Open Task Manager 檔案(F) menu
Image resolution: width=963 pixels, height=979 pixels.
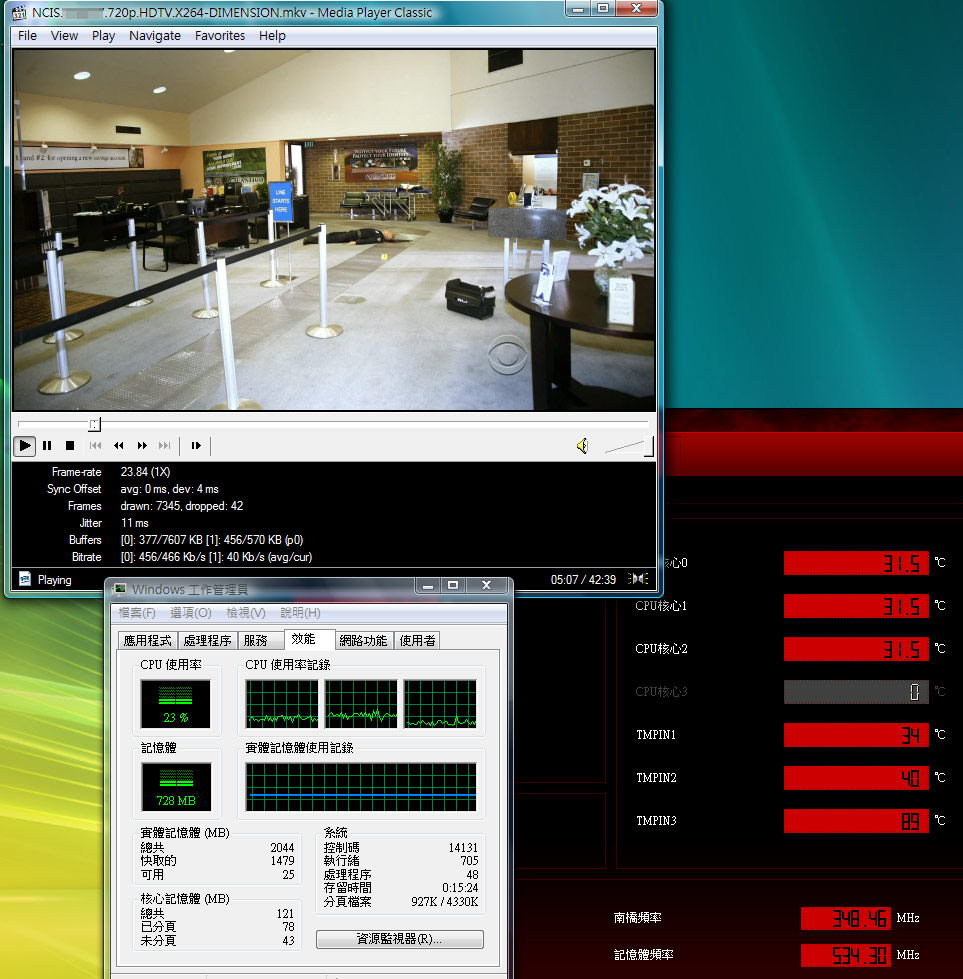137,613
